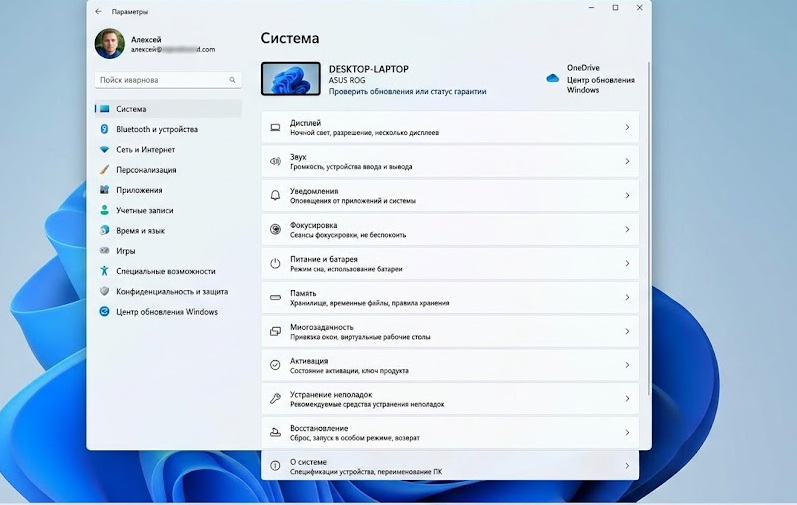Click the Память row title
797x505 pixels.
303,293
